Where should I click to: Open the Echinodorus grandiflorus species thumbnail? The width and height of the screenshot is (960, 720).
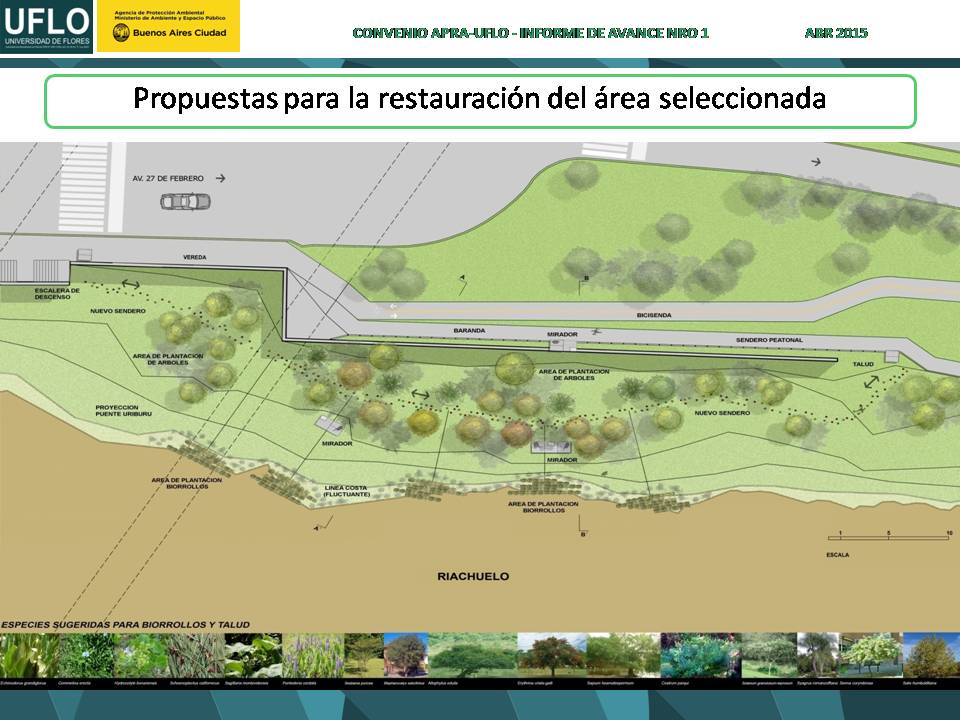27,656
